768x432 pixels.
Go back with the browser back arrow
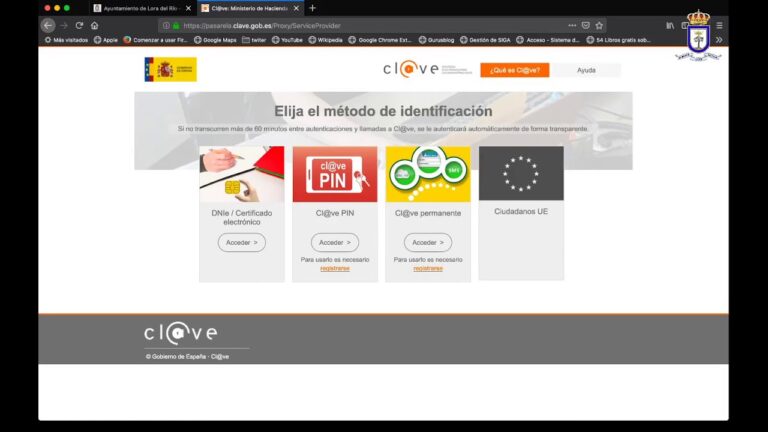pos(48,25)
